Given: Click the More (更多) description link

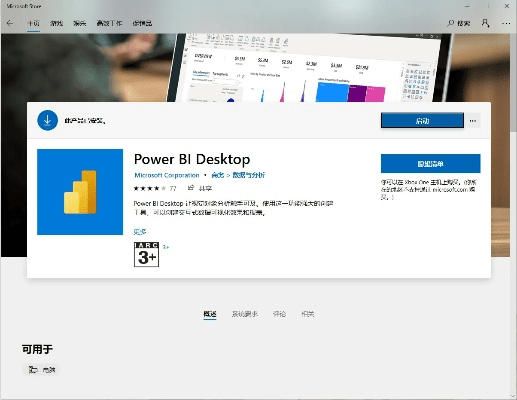Looking at the screenshot, I should (140, 232).
